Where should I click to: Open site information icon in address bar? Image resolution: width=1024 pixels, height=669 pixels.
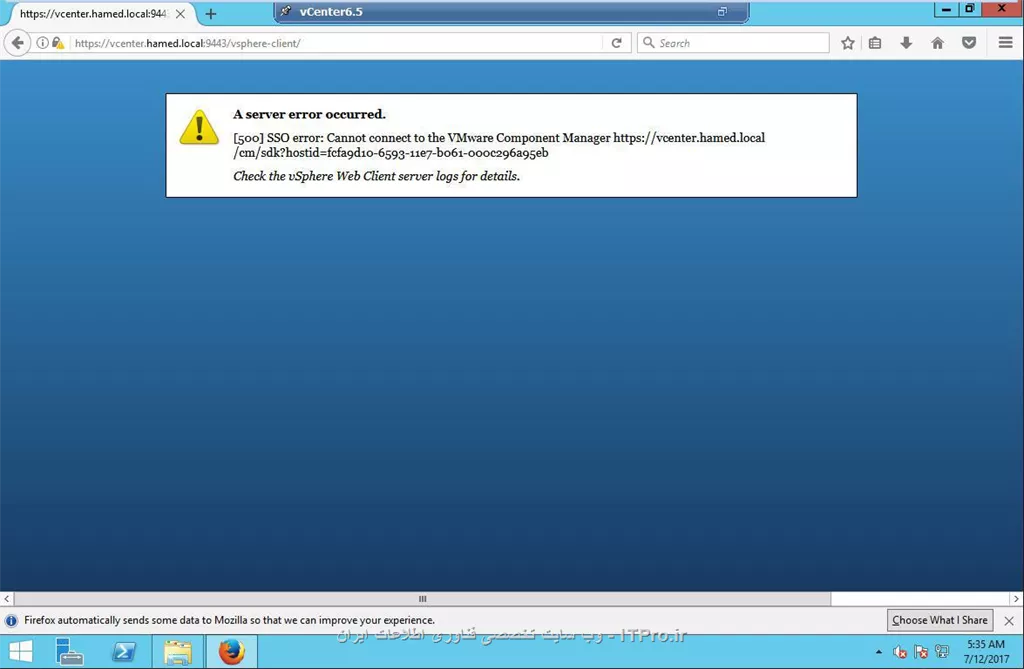(x=42, y=43)
